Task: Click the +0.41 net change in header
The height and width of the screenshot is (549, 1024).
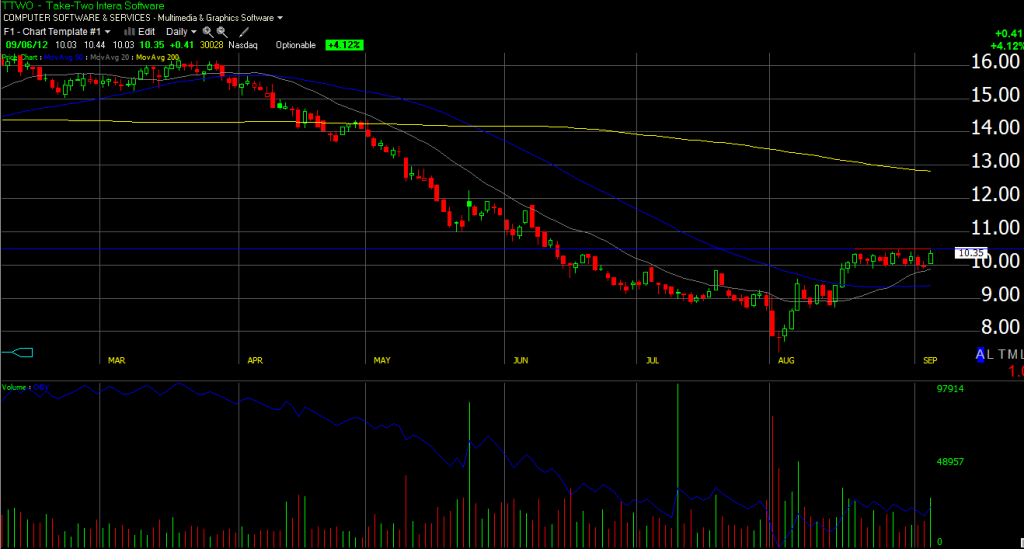Action: pyautogui.click(x=182, y=45)
